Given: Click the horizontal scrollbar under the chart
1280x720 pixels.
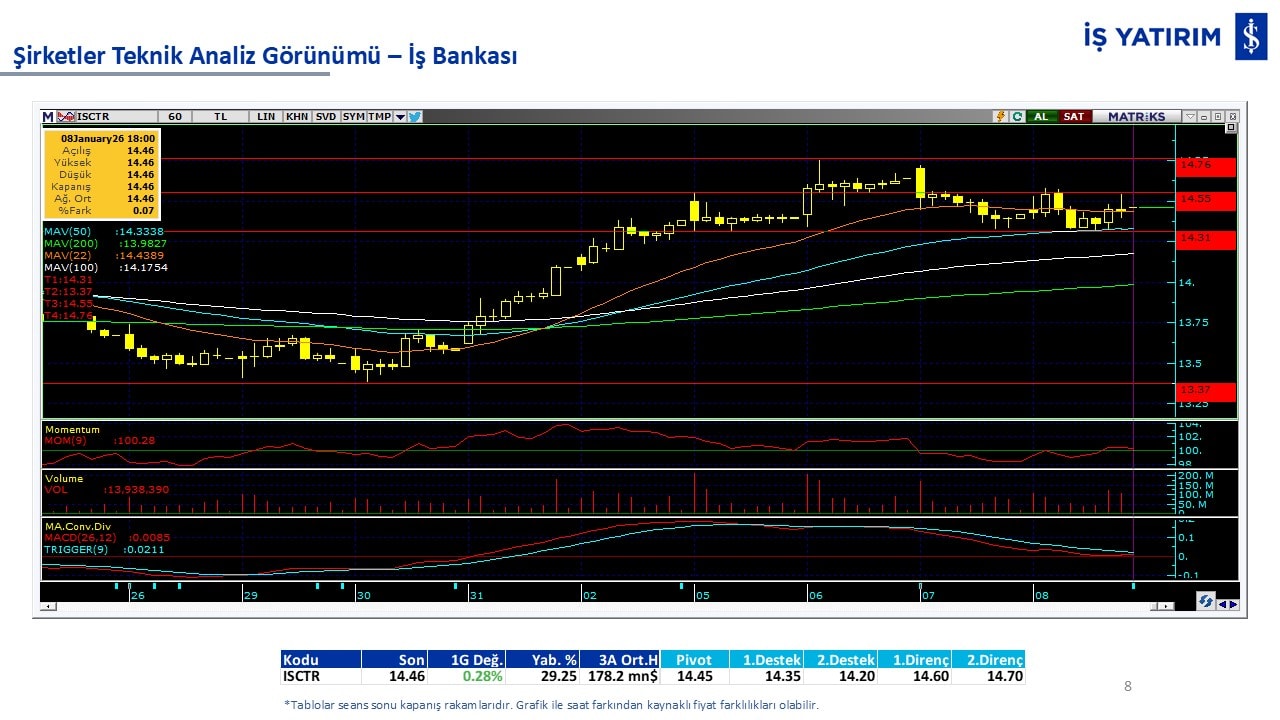Looking at the screenshot, I should click(x=600, y=606).
